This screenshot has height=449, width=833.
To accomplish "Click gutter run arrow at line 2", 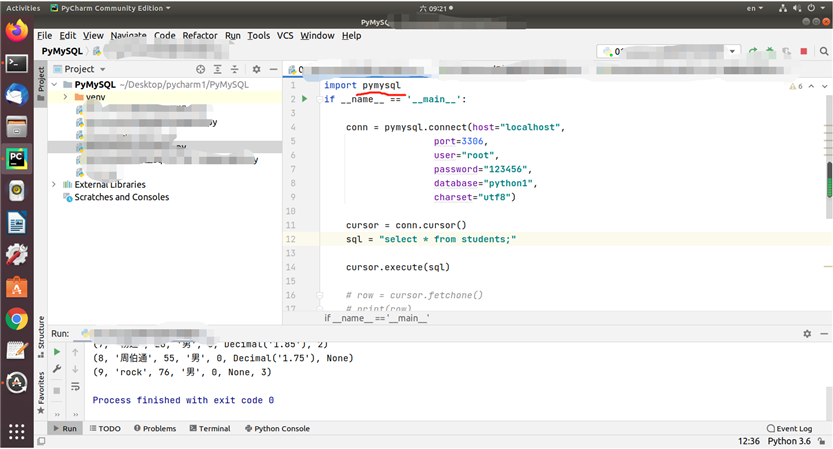I will 304,99.
